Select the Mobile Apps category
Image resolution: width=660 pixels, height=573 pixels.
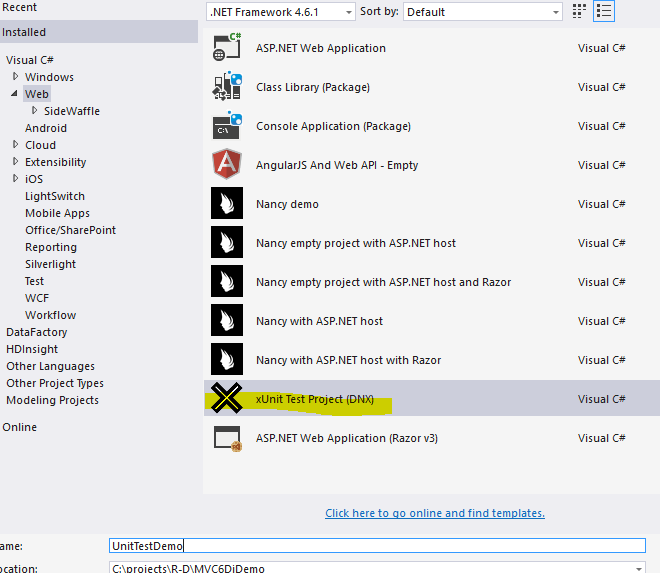tap(57, 213)
